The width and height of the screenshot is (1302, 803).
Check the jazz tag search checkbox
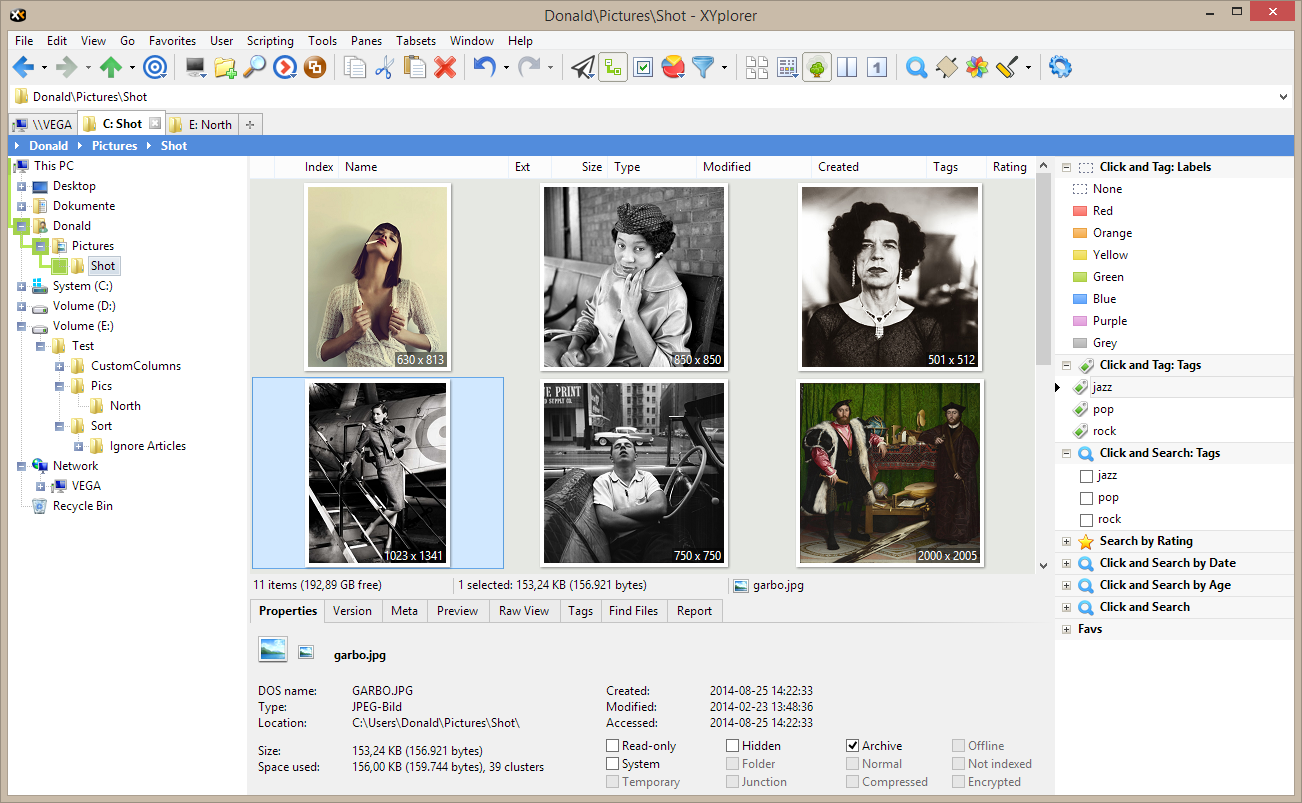(1086, 476)
